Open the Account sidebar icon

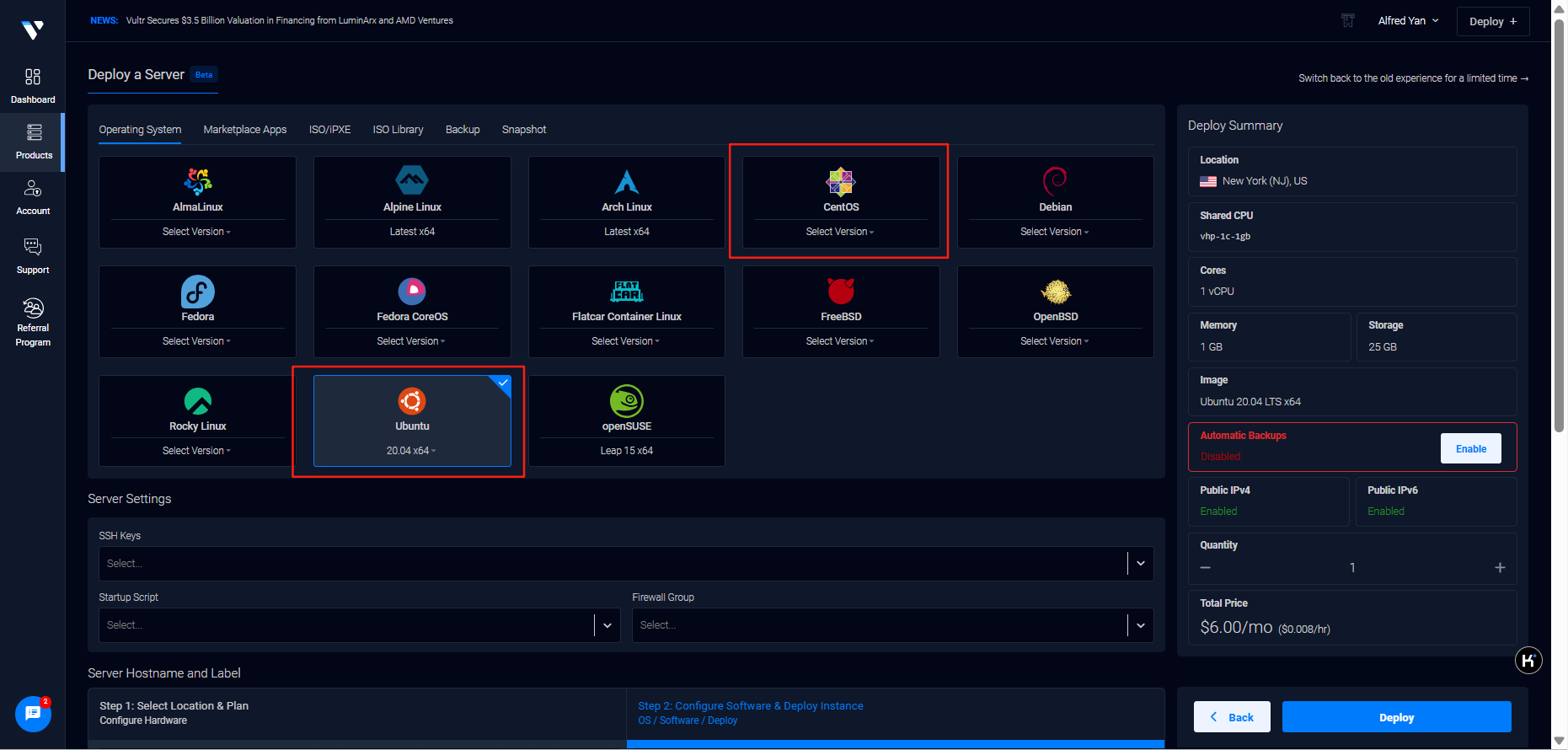pos(33,197)
